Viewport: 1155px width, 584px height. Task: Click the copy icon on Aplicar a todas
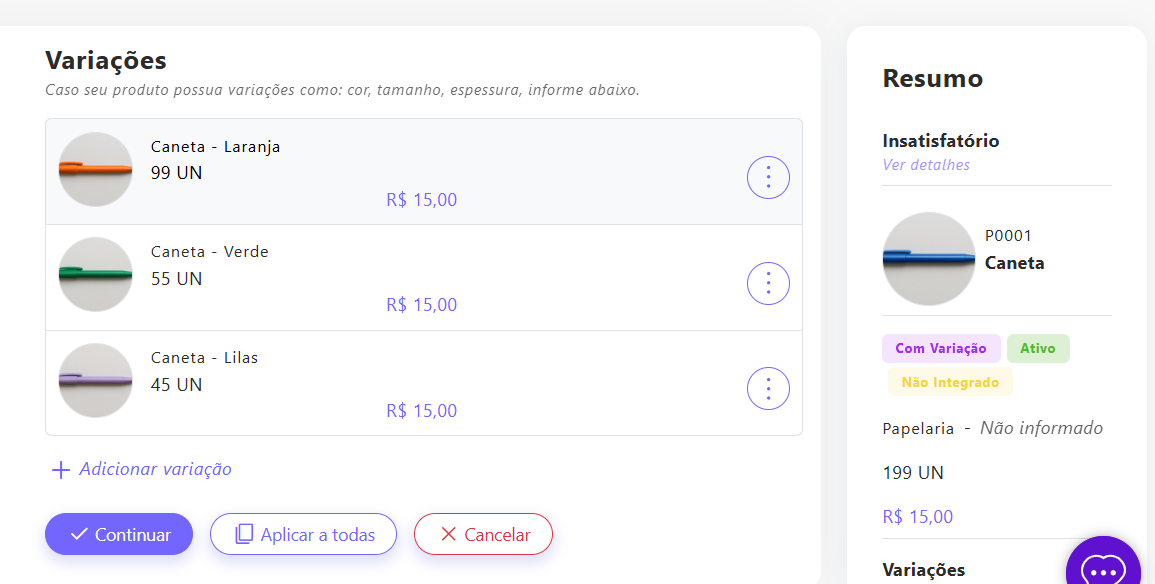[x=244, y=535]
